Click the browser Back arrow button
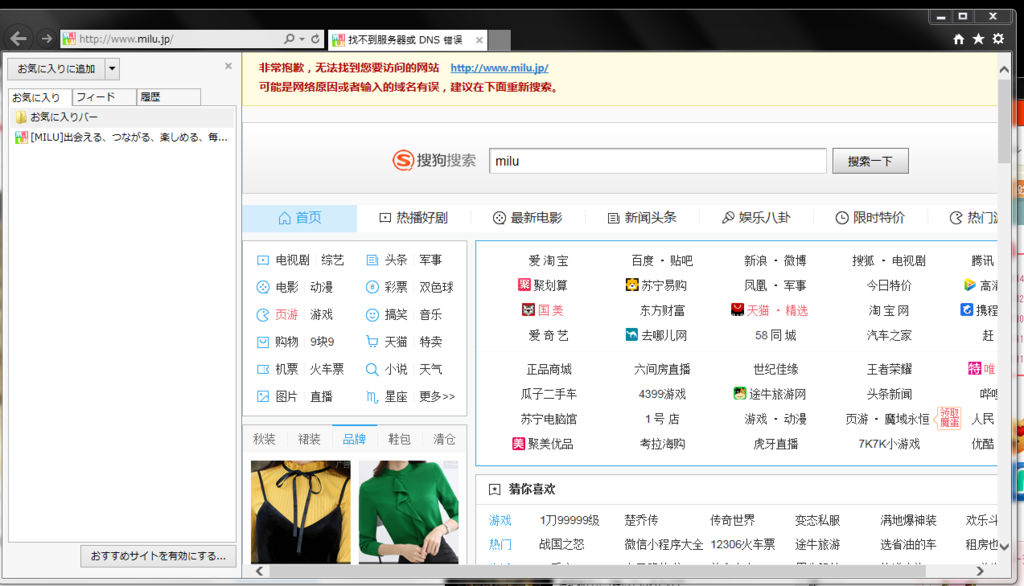 pos(18,39)
